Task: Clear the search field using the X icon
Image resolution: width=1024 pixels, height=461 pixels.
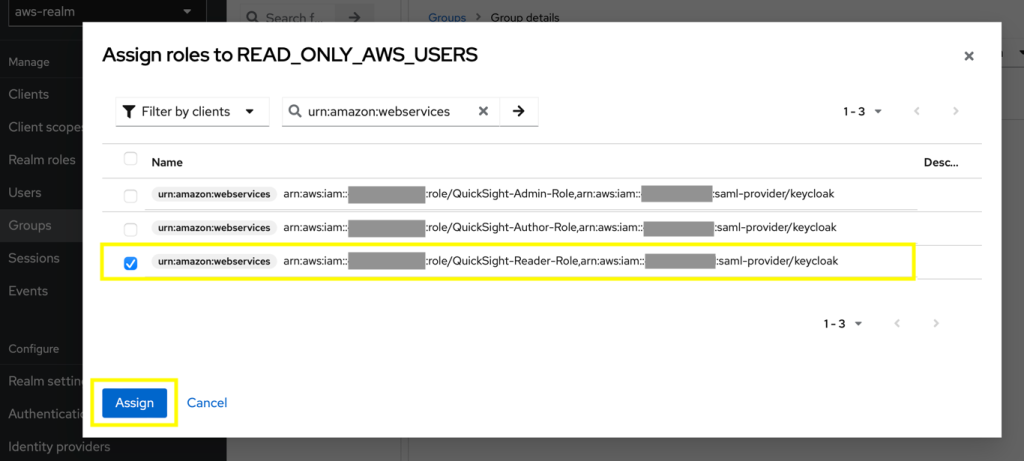Action: 483,111
